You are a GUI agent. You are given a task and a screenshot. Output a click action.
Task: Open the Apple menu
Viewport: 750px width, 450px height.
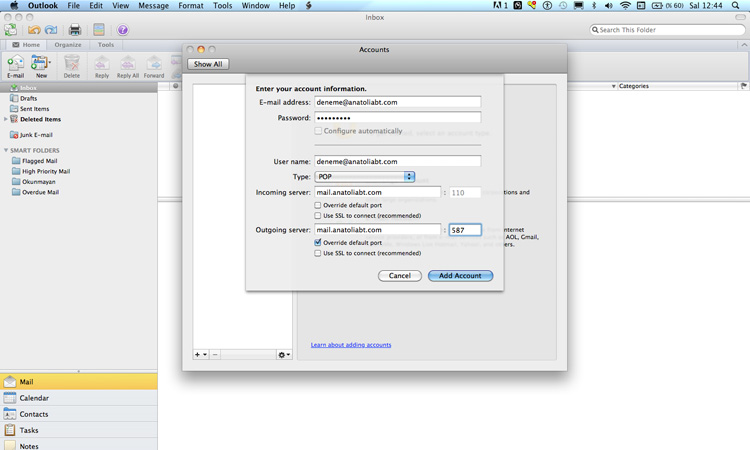pos(14,6)
